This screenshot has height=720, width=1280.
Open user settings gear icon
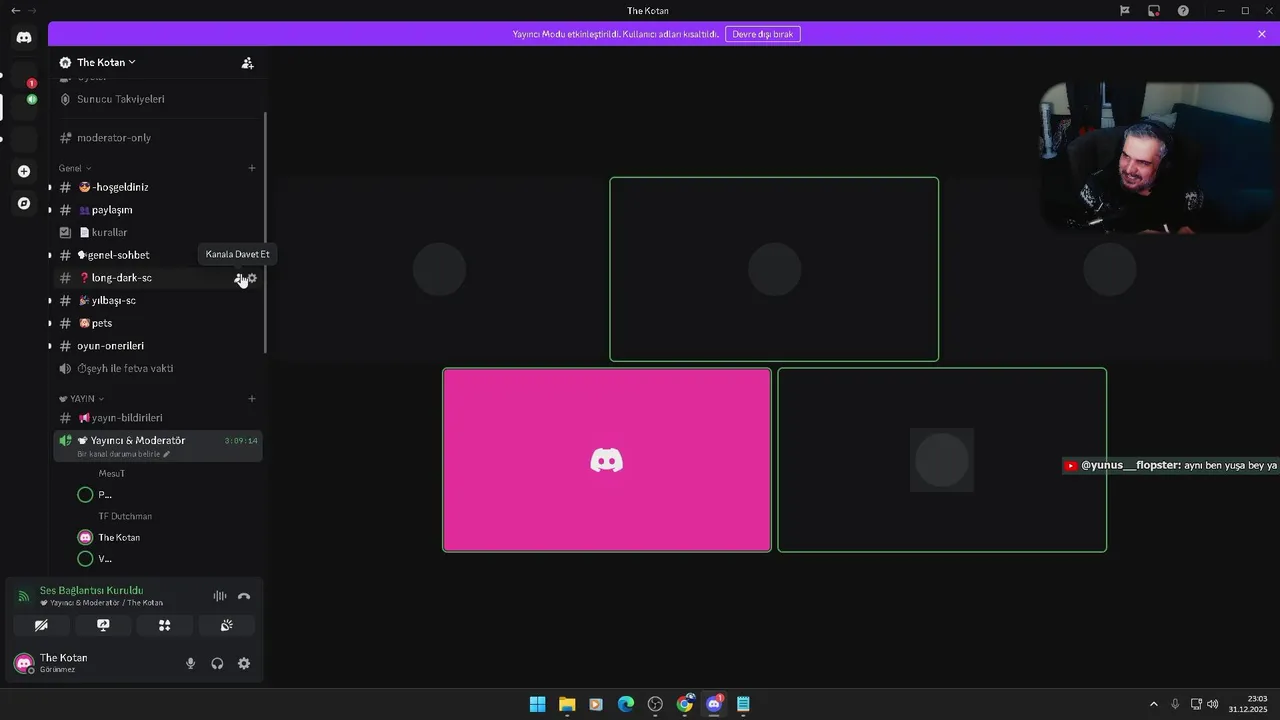coord(244,663)
